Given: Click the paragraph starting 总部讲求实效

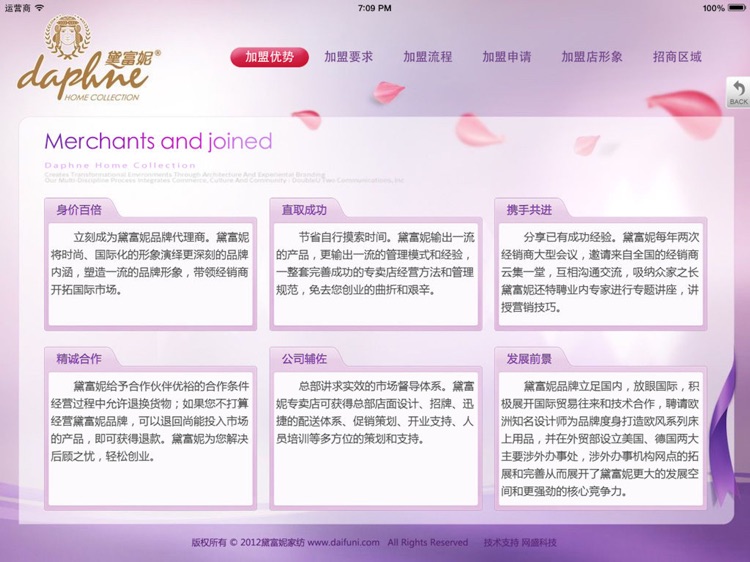Looking at the screenshot, I should (x=375, y=412).
